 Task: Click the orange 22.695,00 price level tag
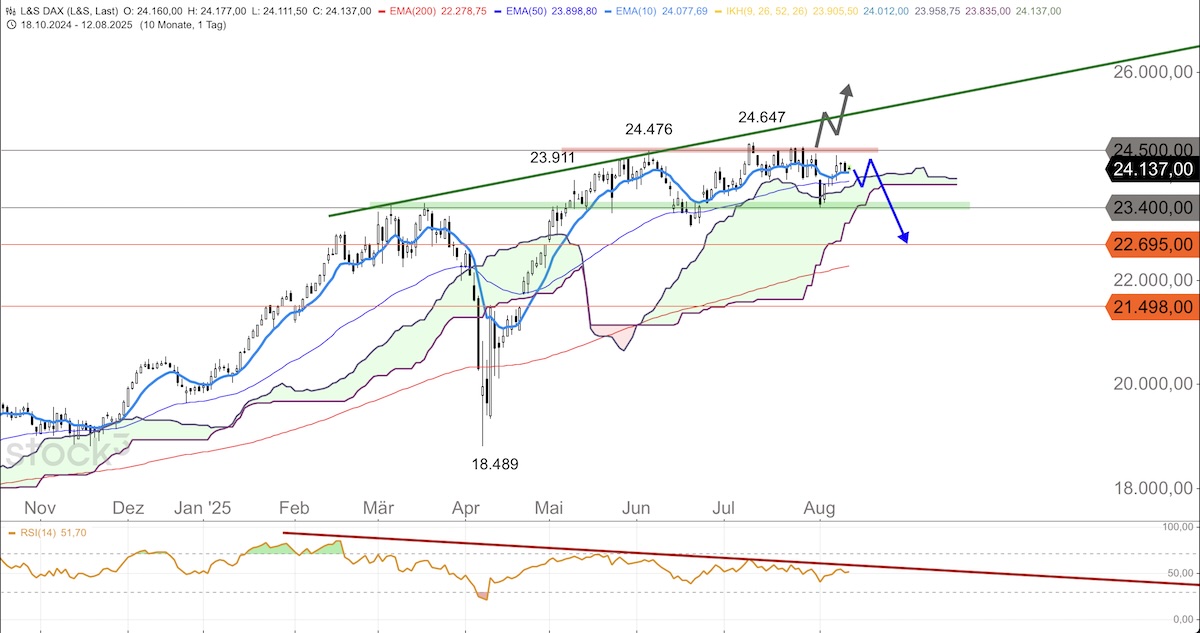coord(1153,244)
